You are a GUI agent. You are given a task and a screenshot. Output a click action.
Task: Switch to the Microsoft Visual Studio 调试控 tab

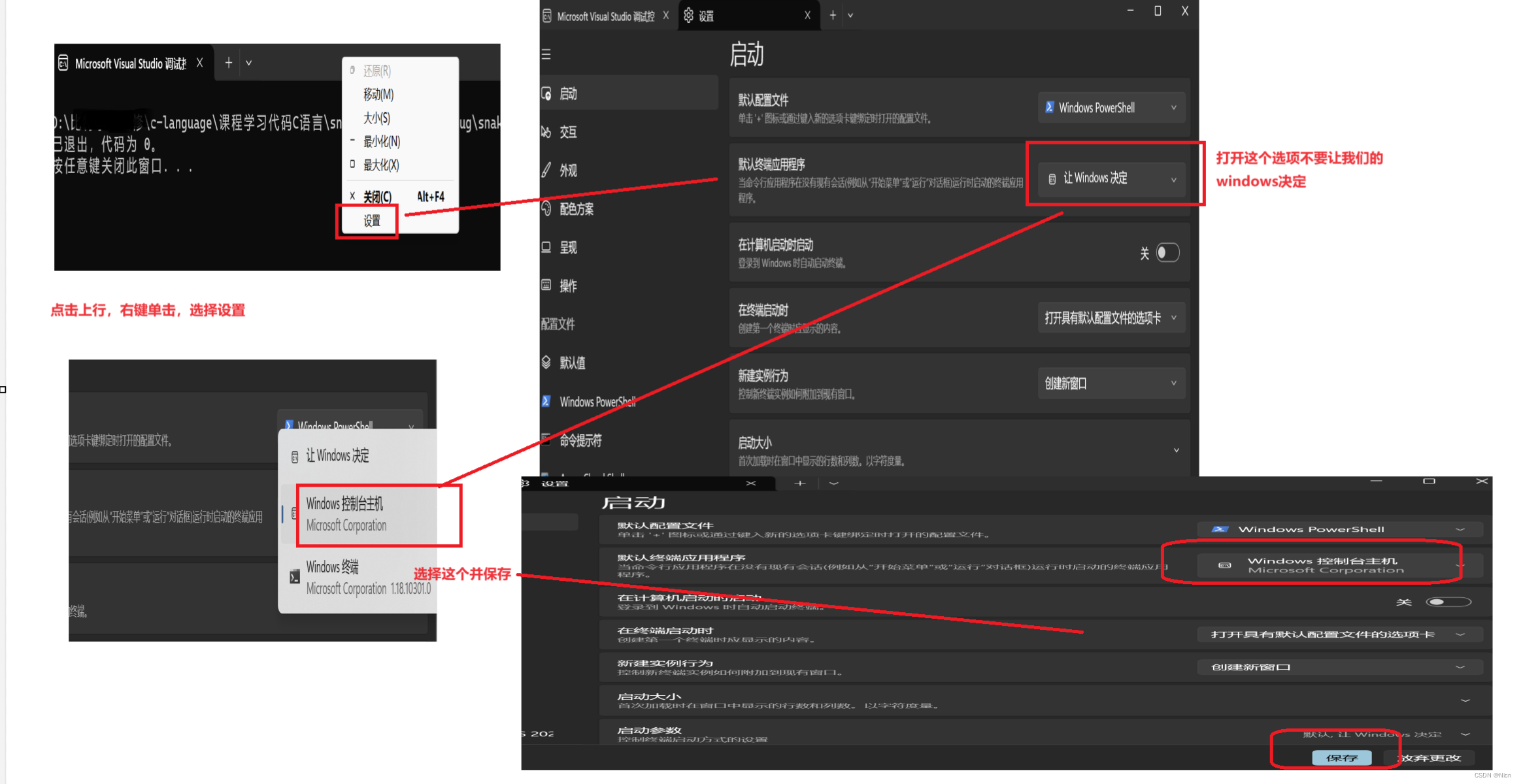(x=605, y=16)
